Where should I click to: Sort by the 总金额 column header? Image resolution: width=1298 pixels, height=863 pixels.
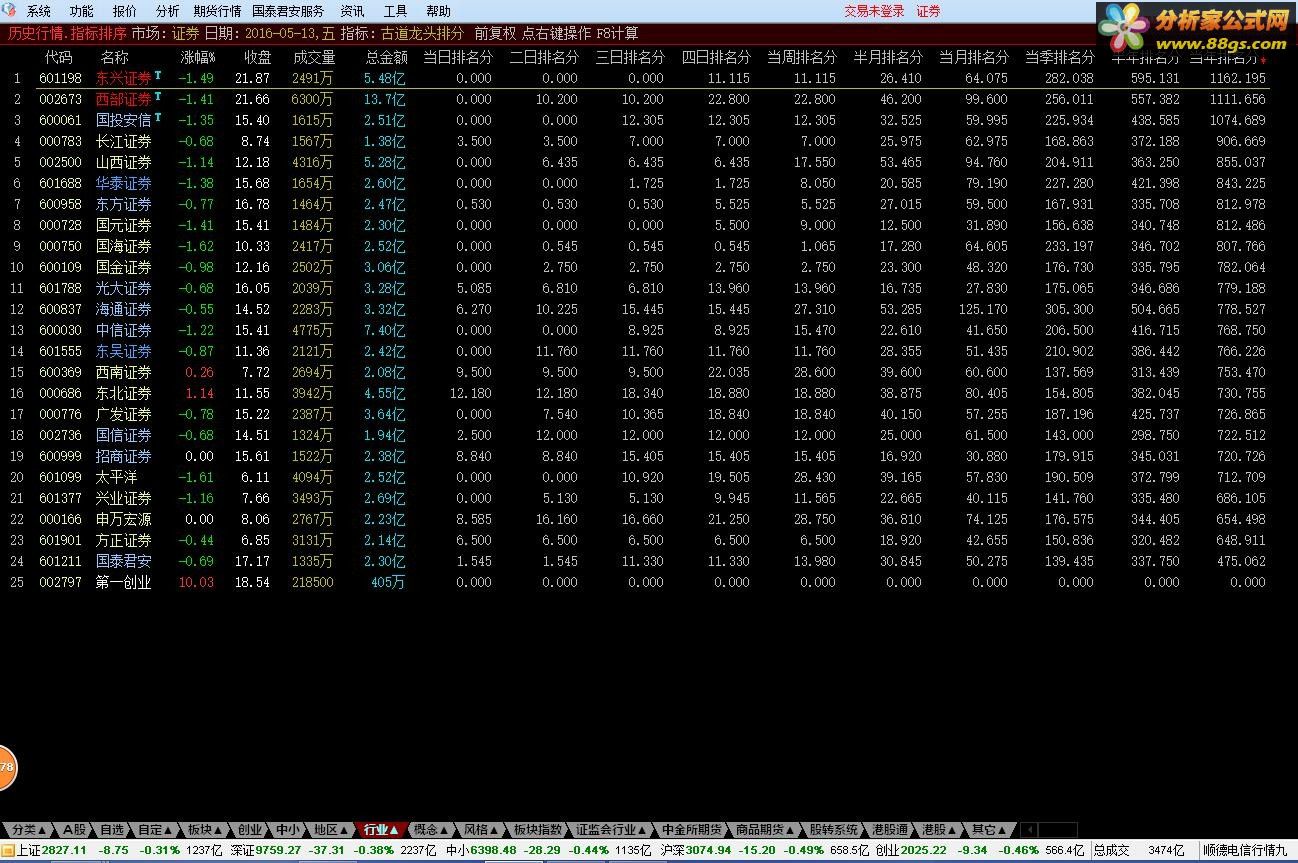click(x=386, y=57)
